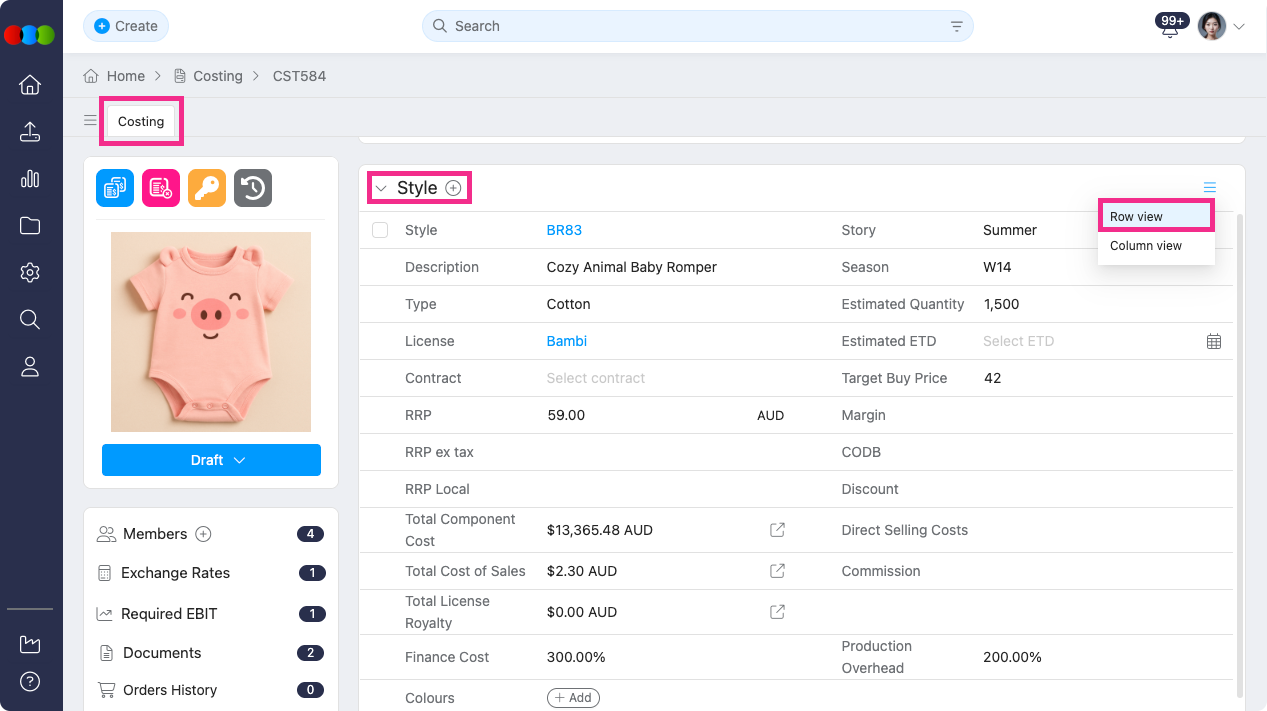Click the Select contract field
Screen dimensions: 1267x711
pos(596,378)
